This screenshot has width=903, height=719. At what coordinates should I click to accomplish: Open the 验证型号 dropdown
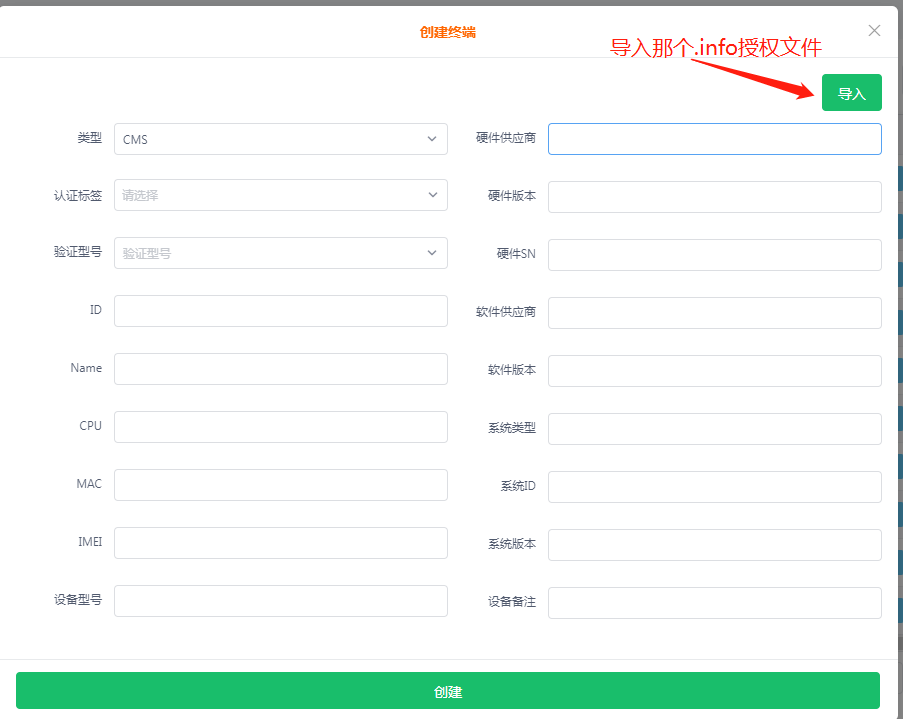point(280,253)
